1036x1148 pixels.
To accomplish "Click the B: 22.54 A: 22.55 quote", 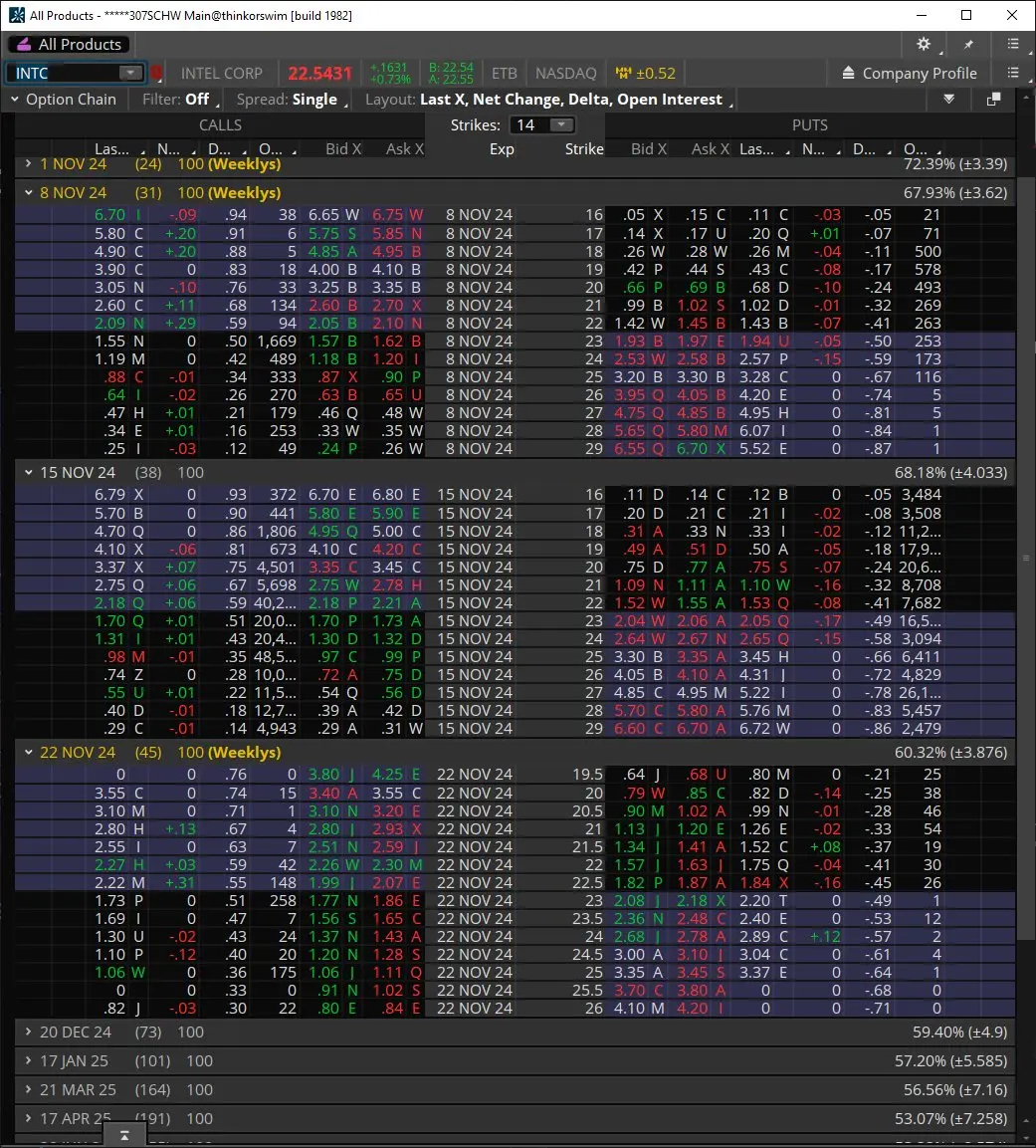I will click(451, 74).
